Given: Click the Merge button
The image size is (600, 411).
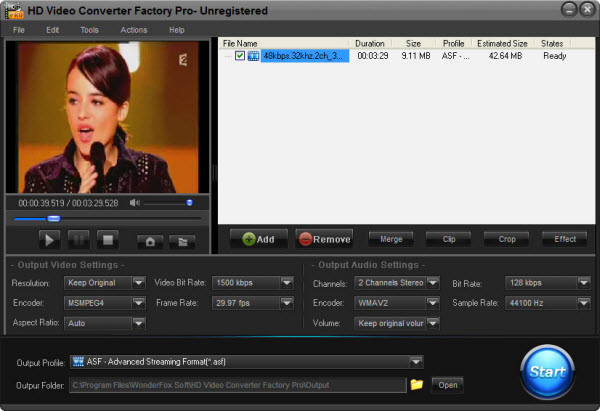Looking at the screenshot, I should click(x=390, y=239).
